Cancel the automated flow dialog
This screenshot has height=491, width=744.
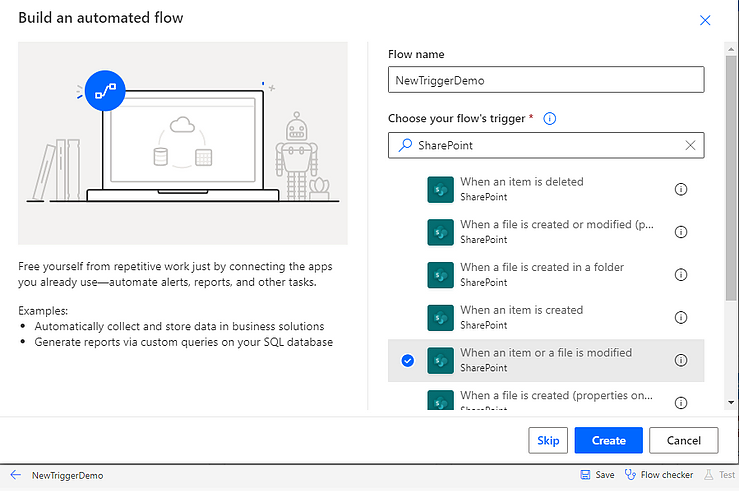684,440
